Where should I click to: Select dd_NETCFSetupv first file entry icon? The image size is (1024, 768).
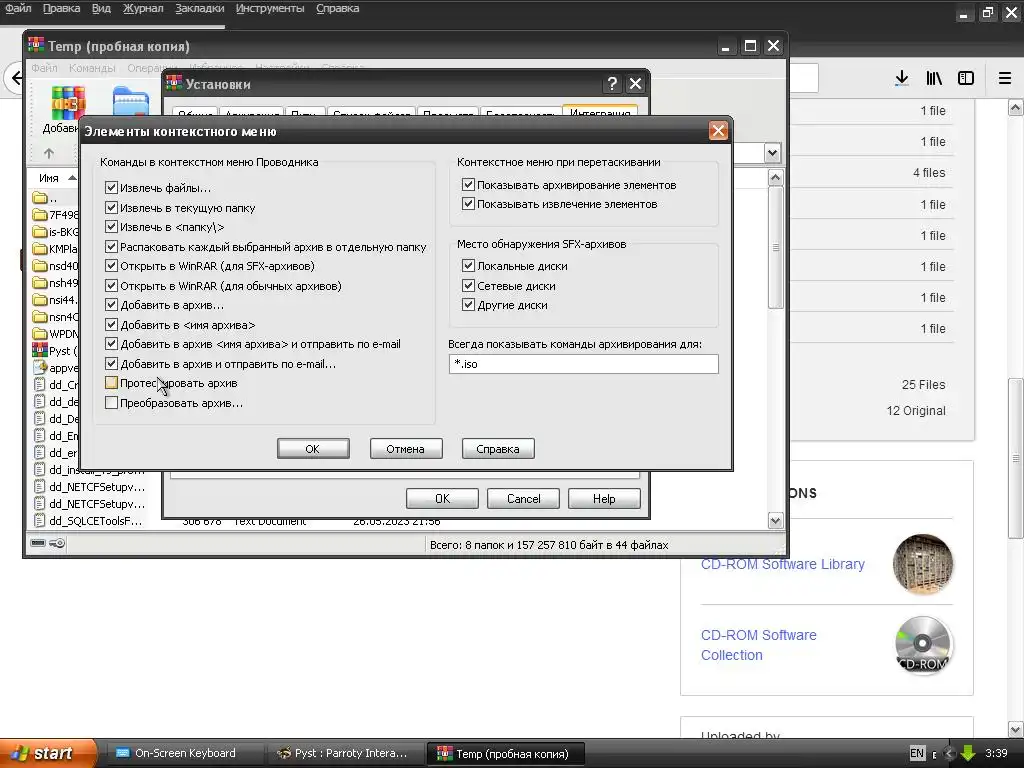coord(39,487)
